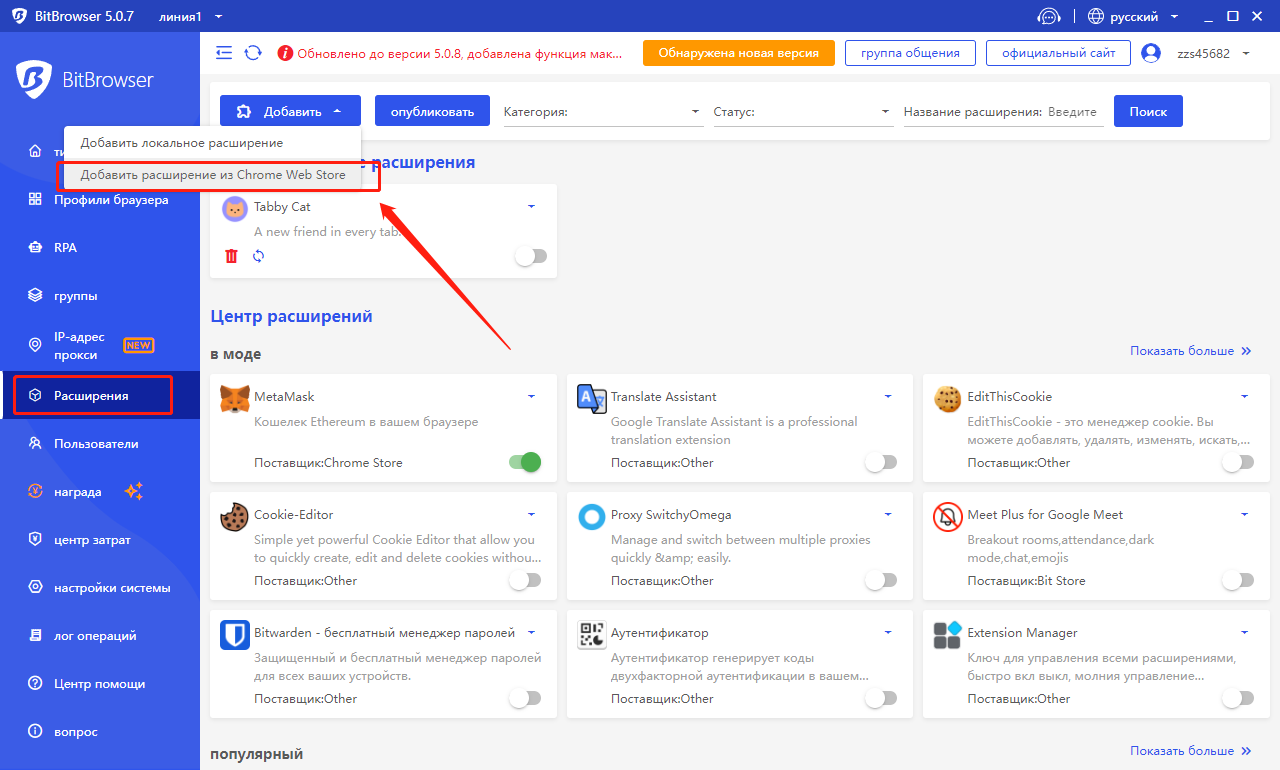Viewport: 1280px width, 770px height.
Task: Enable the Аутентификатор switch
Action: 881,698
